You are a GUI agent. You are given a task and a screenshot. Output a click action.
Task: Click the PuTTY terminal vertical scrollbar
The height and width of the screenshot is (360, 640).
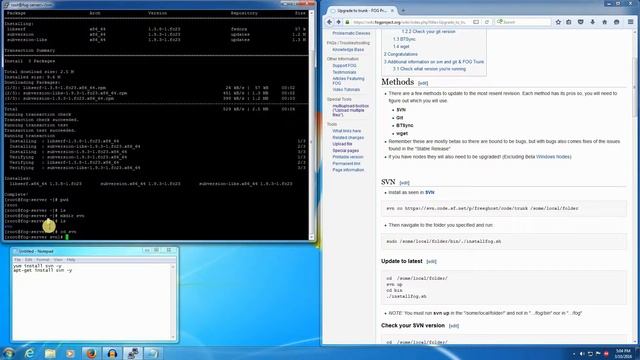[x=311, y=124]
